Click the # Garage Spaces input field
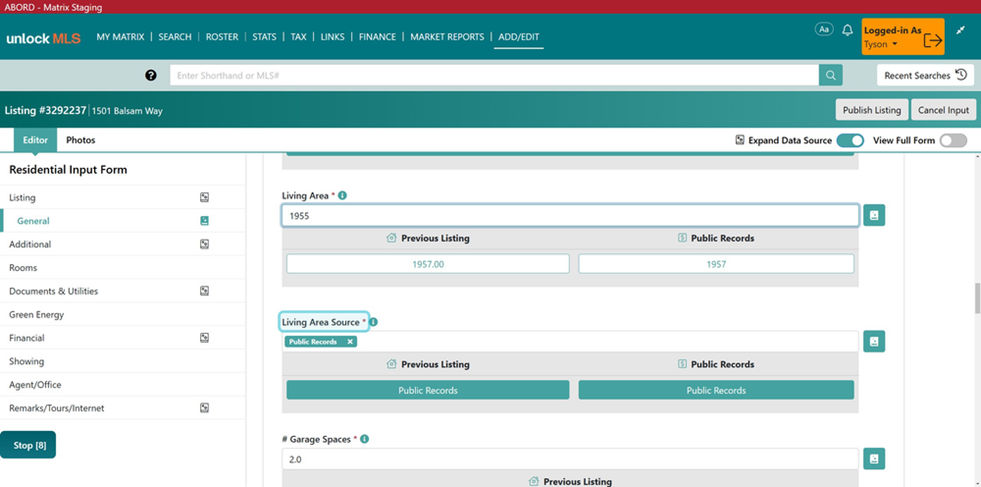Viewport: 981px width, 487px height. point(570,459)
